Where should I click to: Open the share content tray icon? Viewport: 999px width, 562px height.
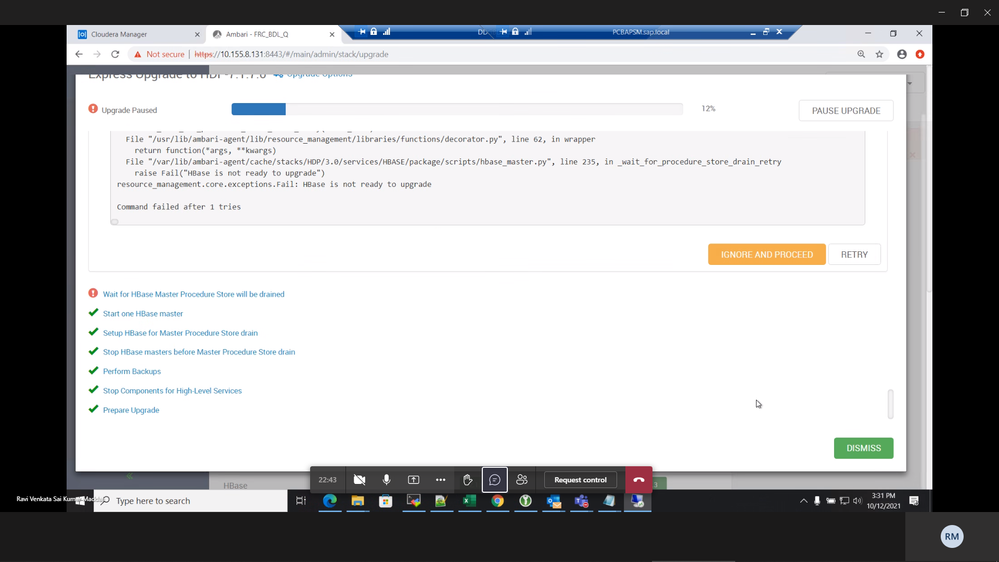click(x=413, y=480)
